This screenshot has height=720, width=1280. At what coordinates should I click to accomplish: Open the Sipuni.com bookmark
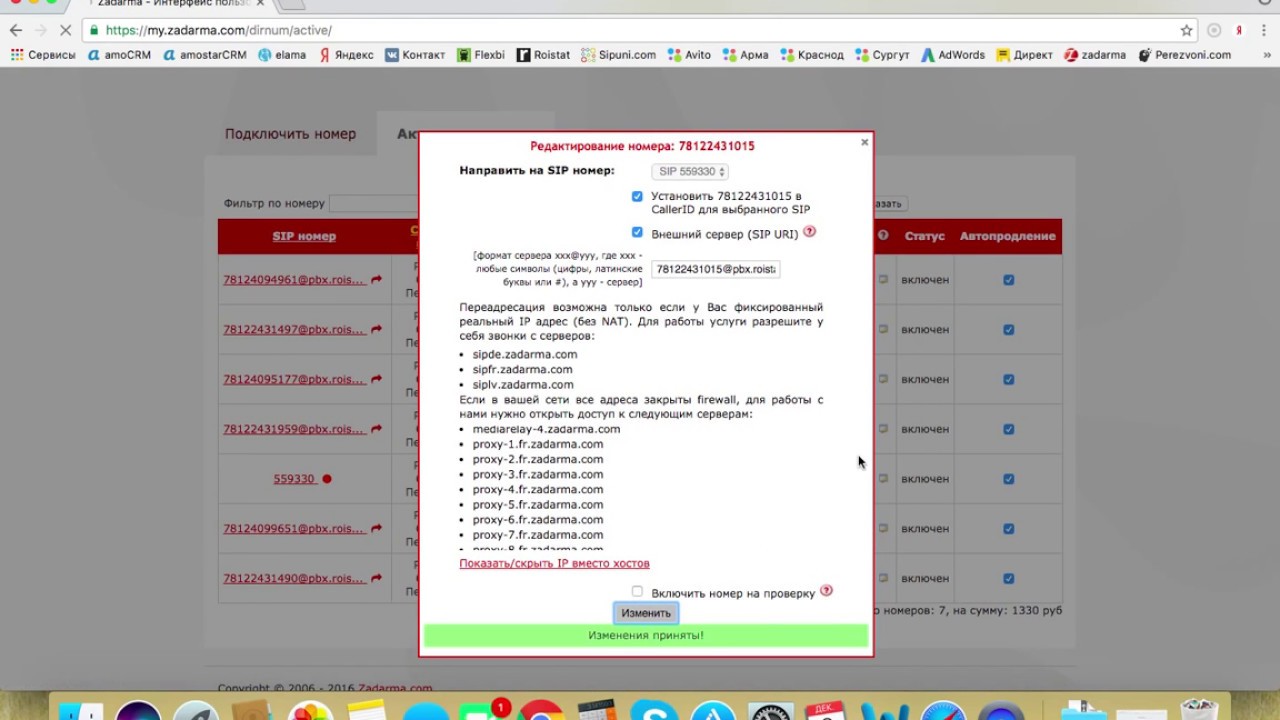coord(619,55)
